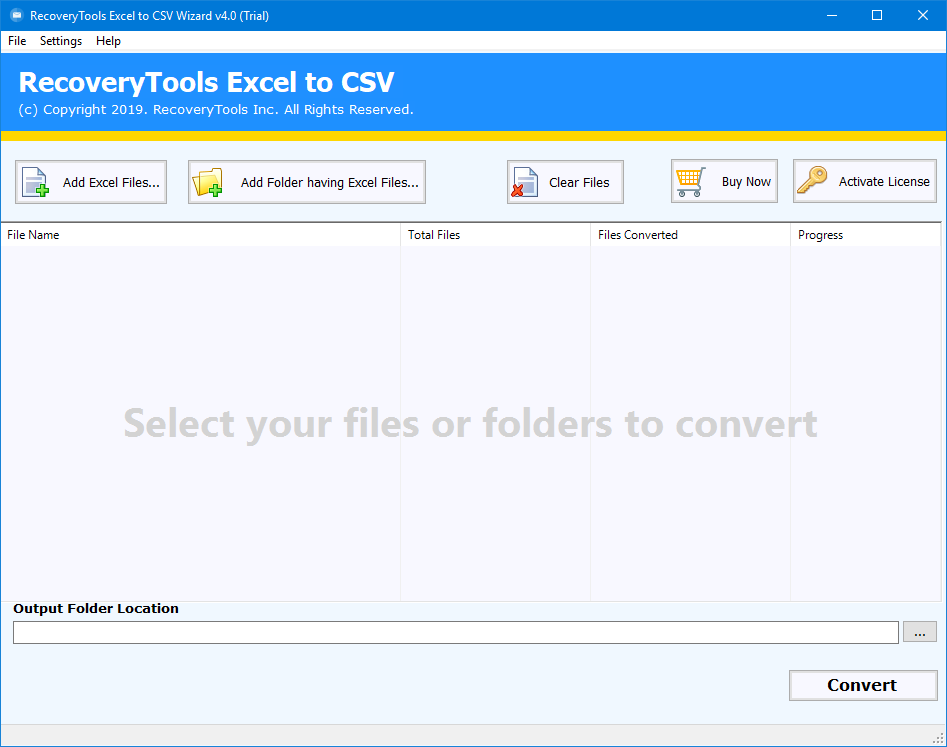Open the File menu
Viewport: 947px width, 747px height.
tap(17, 40)
